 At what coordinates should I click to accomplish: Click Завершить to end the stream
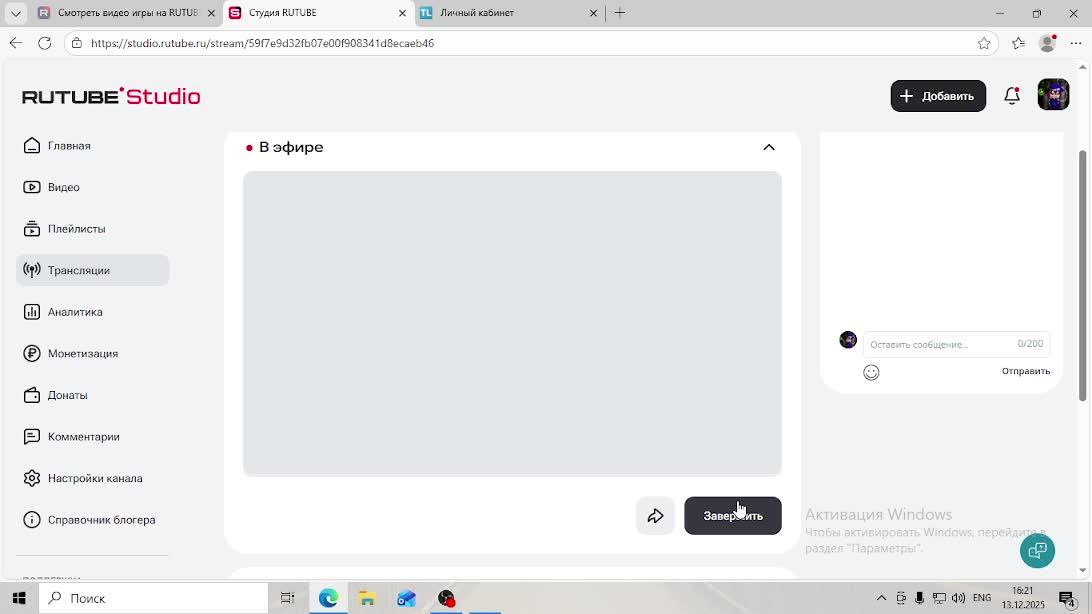(x=733, y=516)
